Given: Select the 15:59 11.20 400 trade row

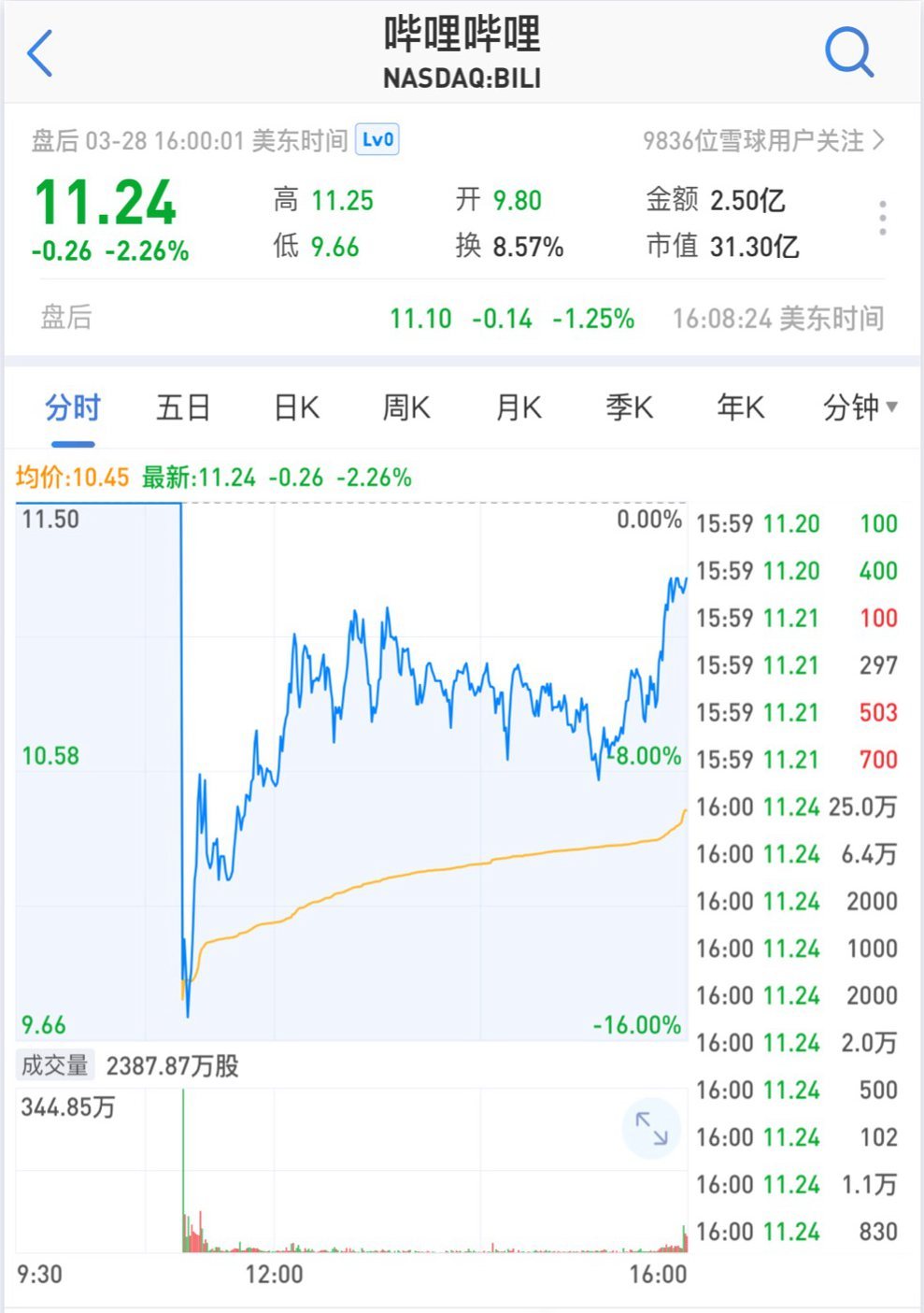Looking at the screenshot, I should click(797, 571).
